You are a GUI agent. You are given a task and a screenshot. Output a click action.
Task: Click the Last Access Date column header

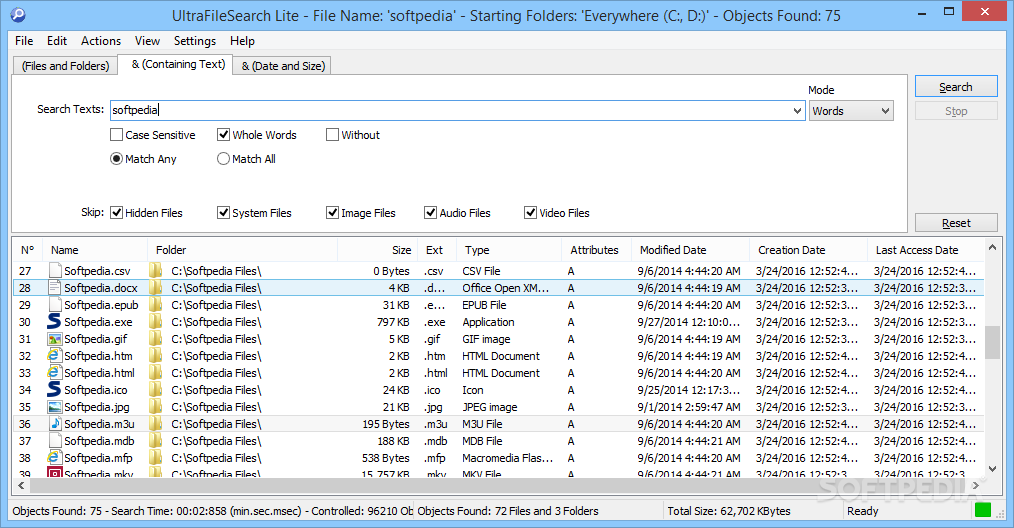[x=926, y=250]
